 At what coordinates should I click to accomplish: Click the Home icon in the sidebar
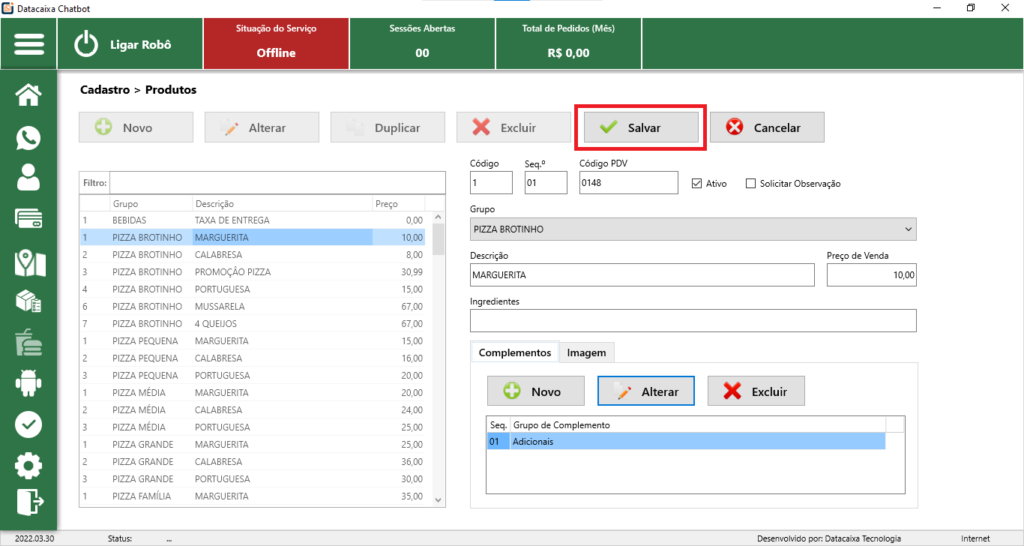tap(28, 95)
